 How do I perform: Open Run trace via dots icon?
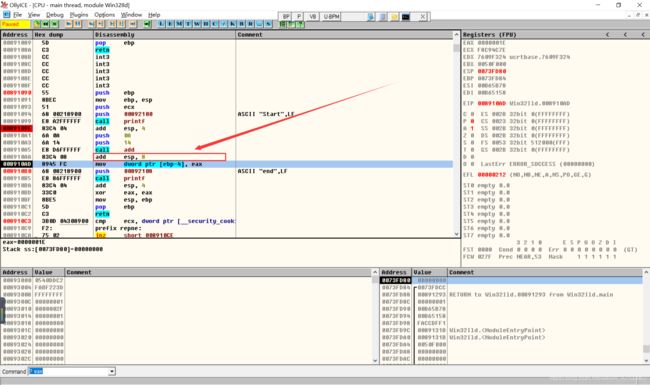click(x=260, y=24)
